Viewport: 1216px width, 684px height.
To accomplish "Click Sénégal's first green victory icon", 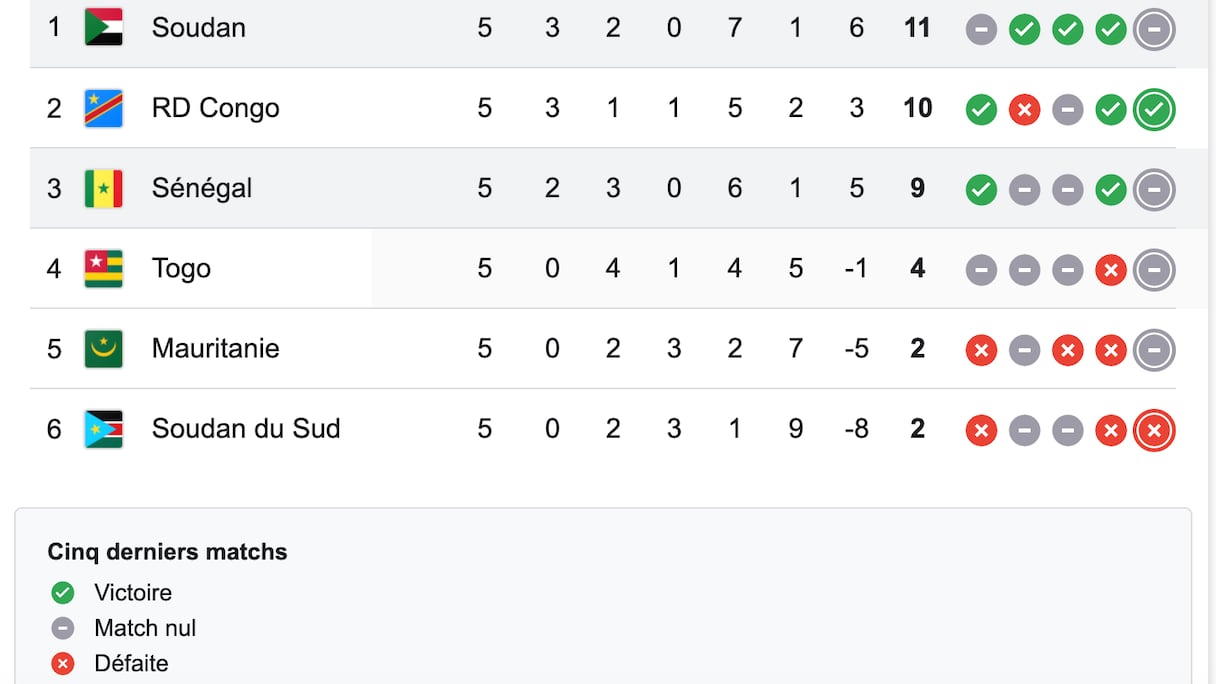I will (981, 190).
